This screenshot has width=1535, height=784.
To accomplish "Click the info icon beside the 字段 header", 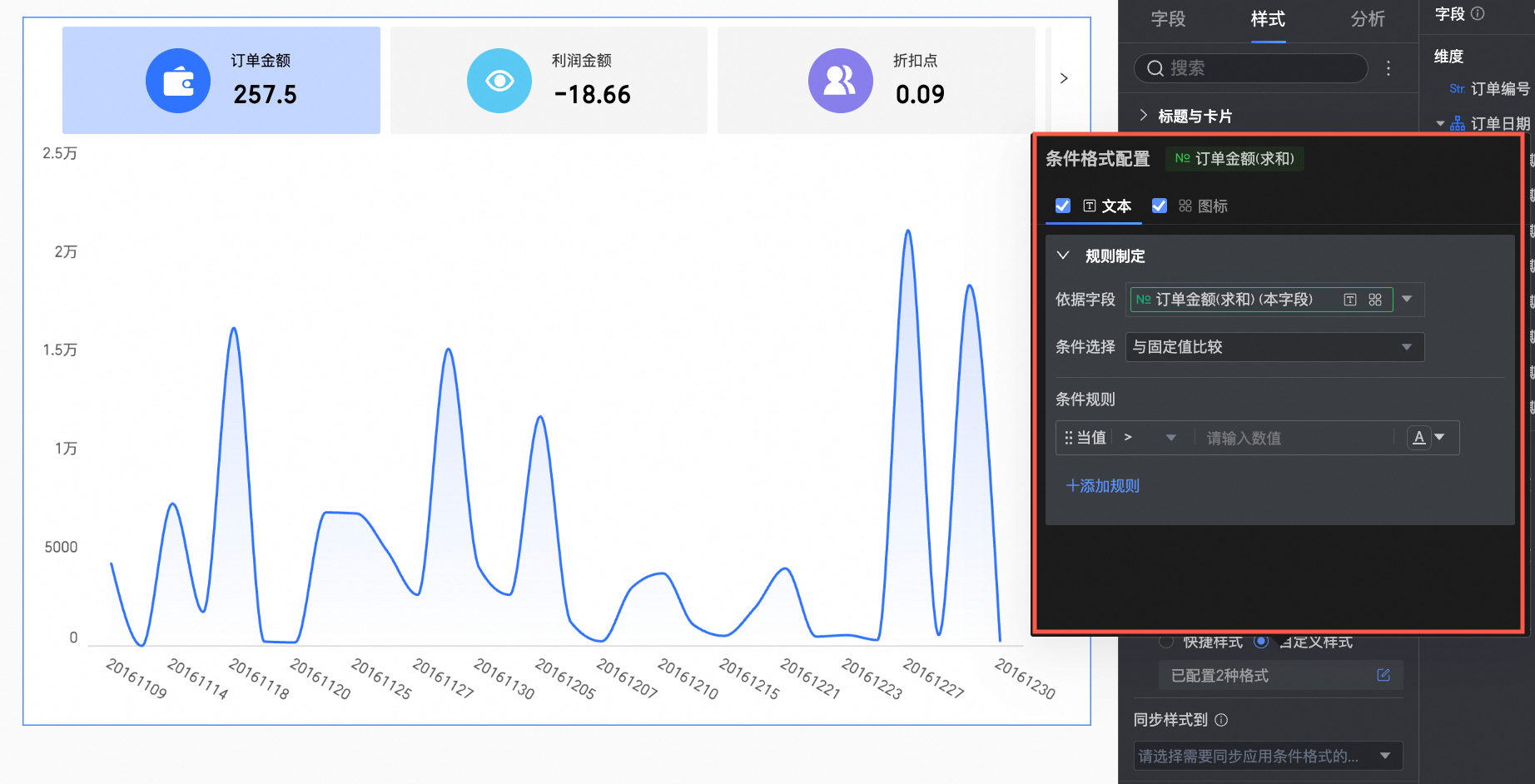I will pos(1478,13).
